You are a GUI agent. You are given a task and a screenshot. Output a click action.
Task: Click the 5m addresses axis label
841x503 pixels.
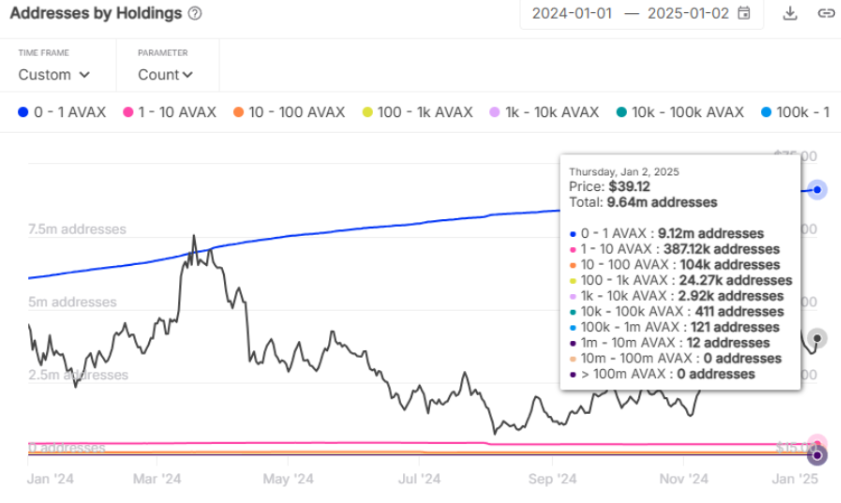pyautogui.click(x=72, y=302)
